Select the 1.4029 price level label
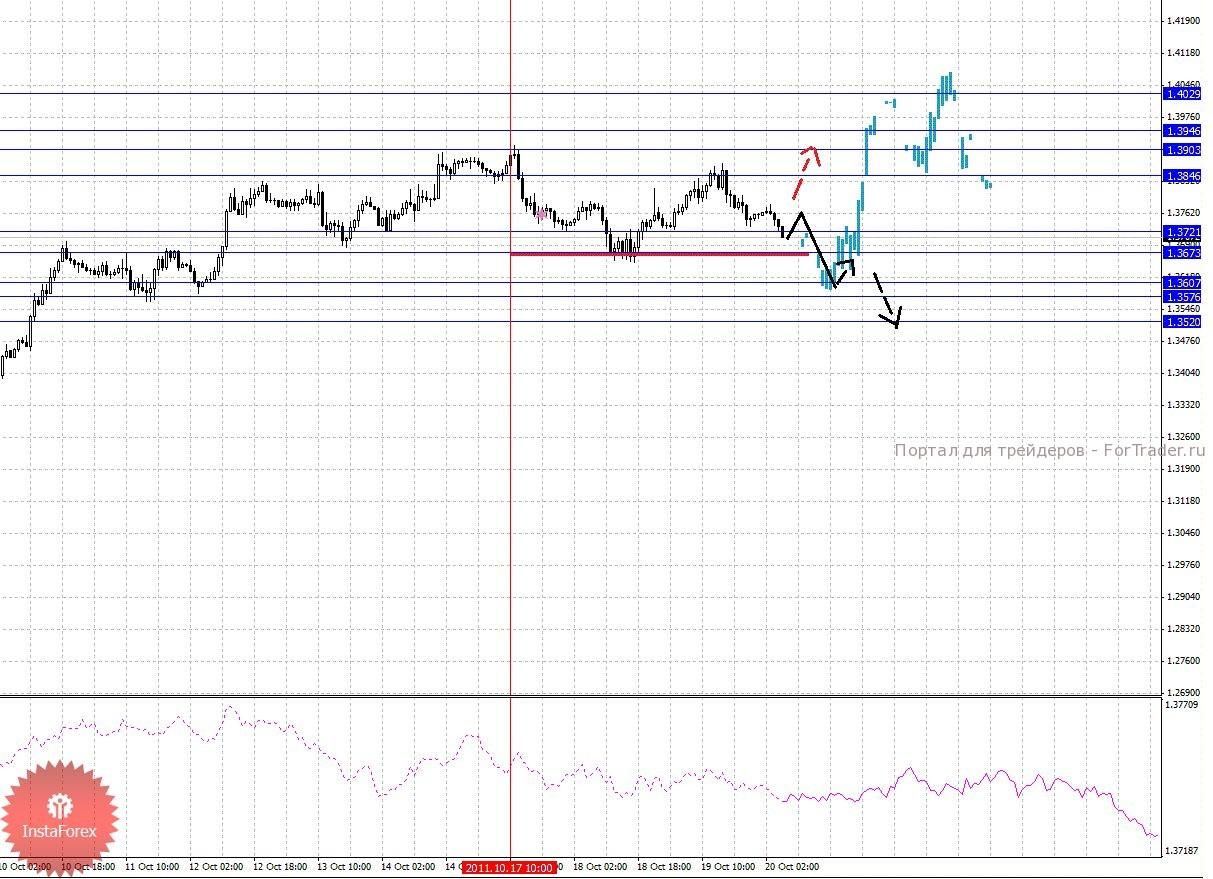 coord(1182,93)
